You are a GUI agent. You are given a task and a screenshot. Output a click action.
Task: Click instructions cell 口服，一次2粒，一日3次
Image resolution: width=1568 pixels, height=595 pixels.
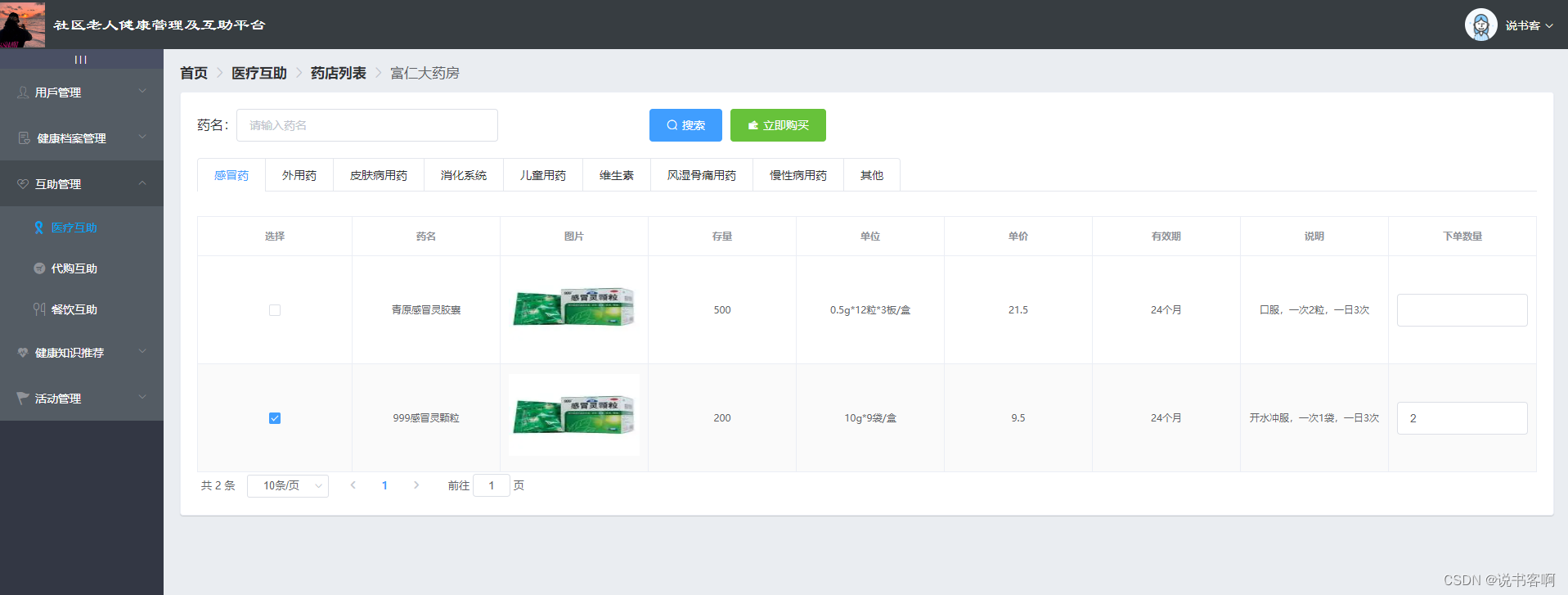click(x=1314, y=310)
